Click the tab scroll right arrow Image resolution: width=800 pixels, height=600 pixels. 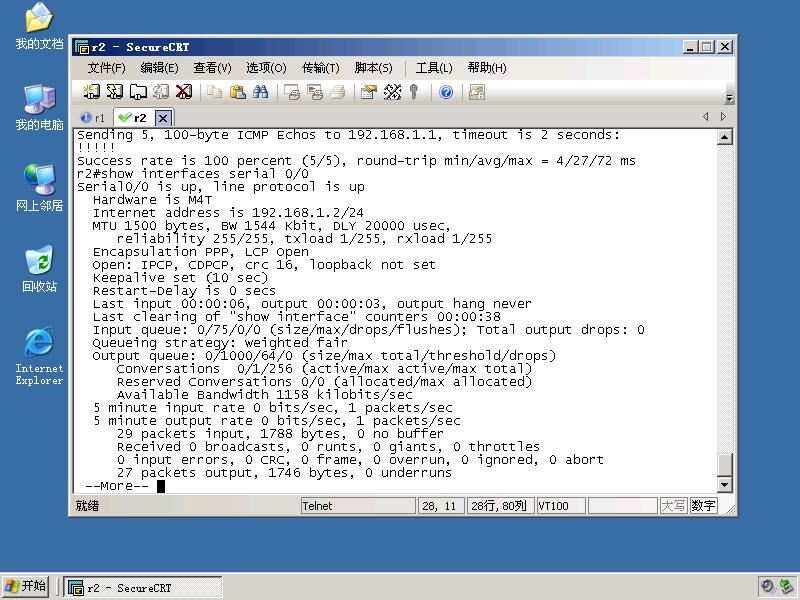click(723, 116)
